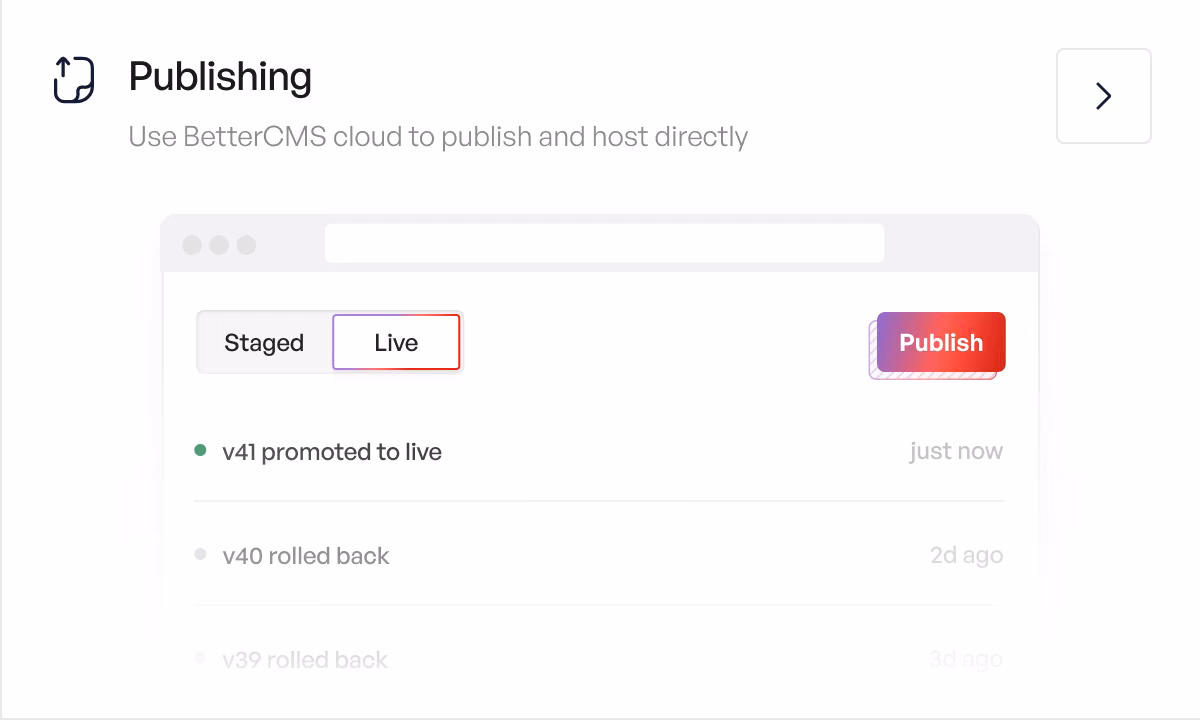Click the mock browser address bar
Image resolution: width=1200 pixels, height=720 pixels.
(604, 244)
